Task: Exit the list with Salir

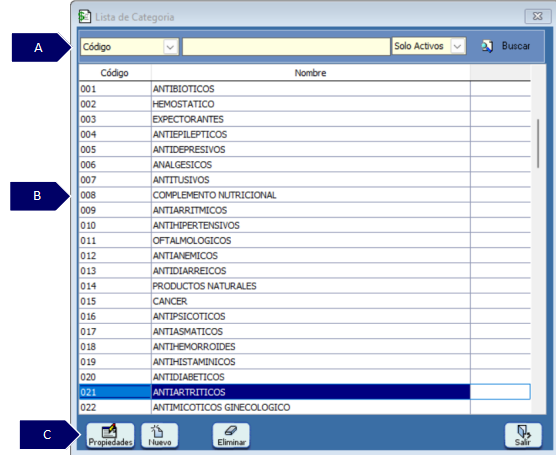Action: [523, 435]
